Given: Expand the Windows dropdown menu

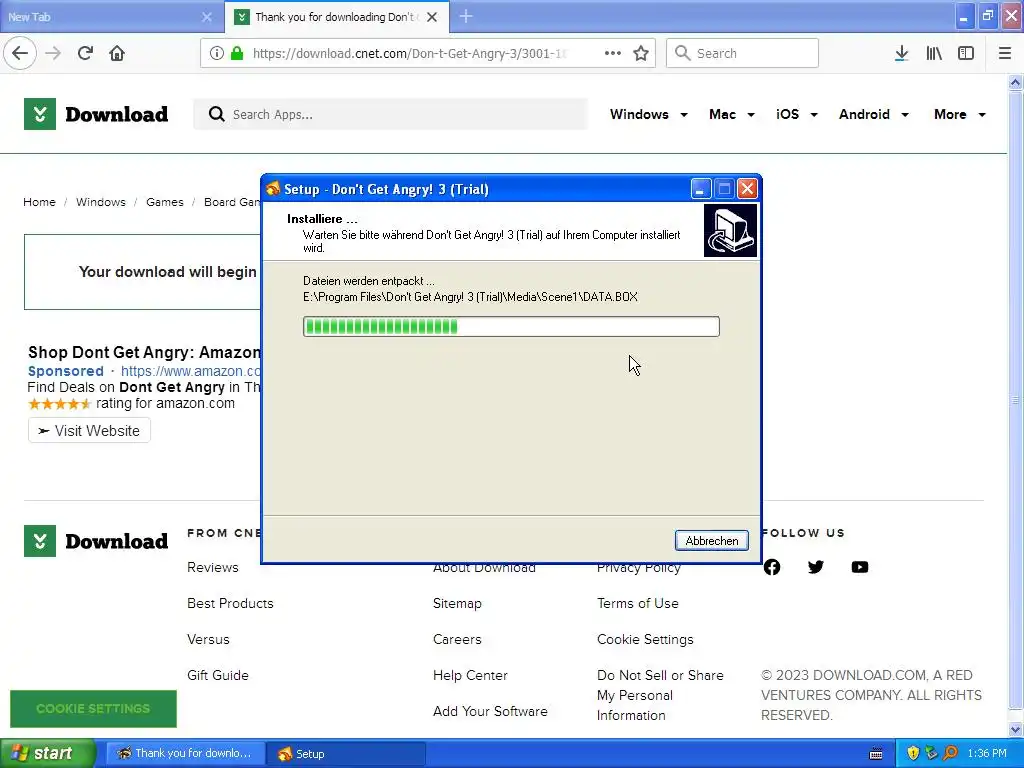Looking at the screenshot, I should pos(648,114).
